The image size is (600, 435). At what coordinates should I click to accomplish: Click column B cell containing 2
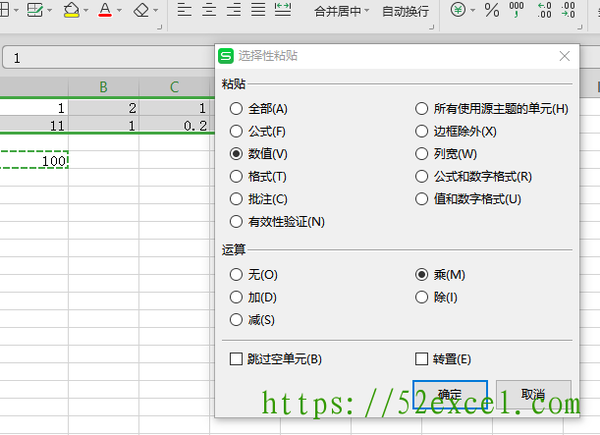click(x=103, y=108)
